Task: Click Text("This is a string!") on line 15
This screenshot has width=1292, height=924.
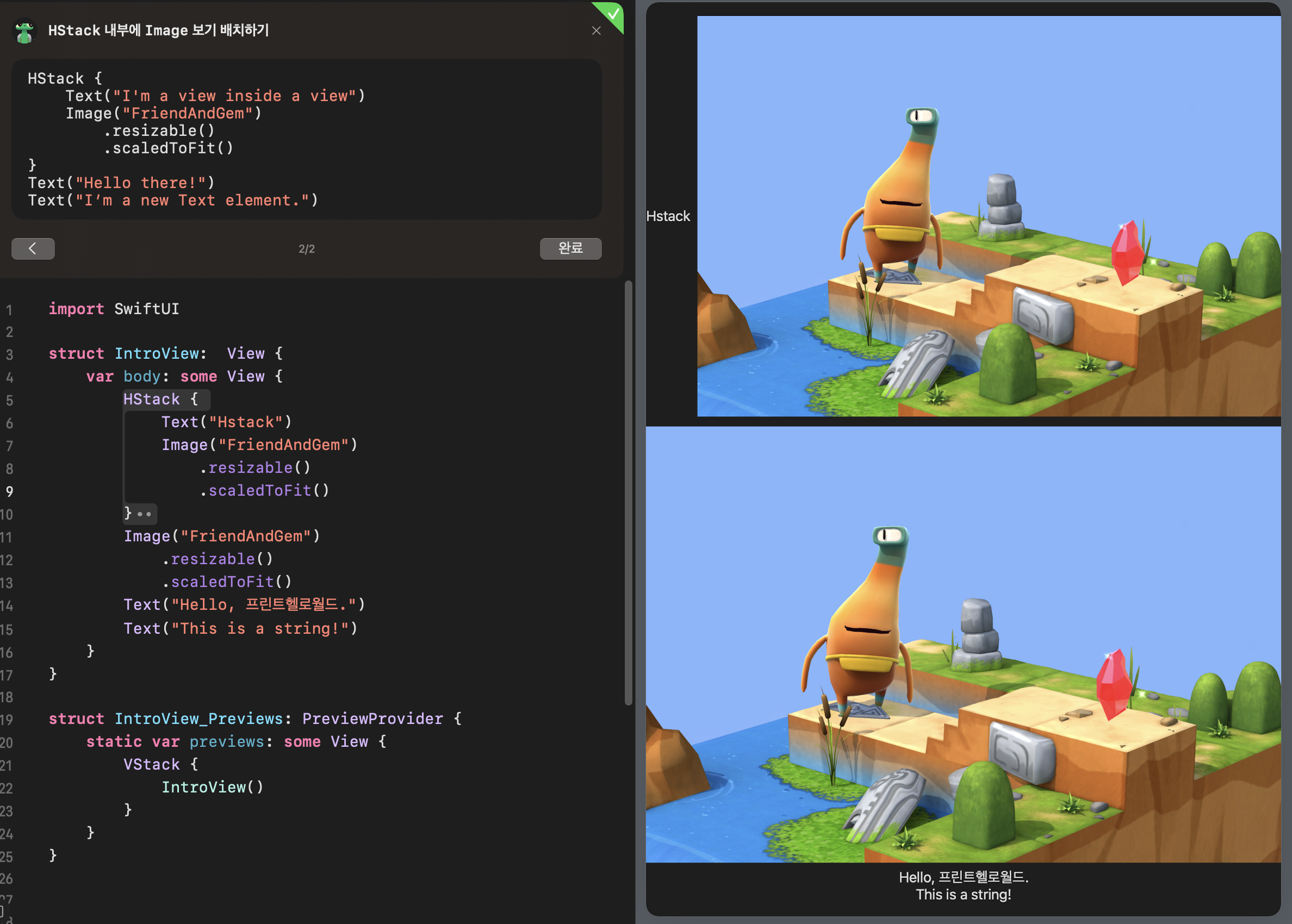Action: pos(241,629)
